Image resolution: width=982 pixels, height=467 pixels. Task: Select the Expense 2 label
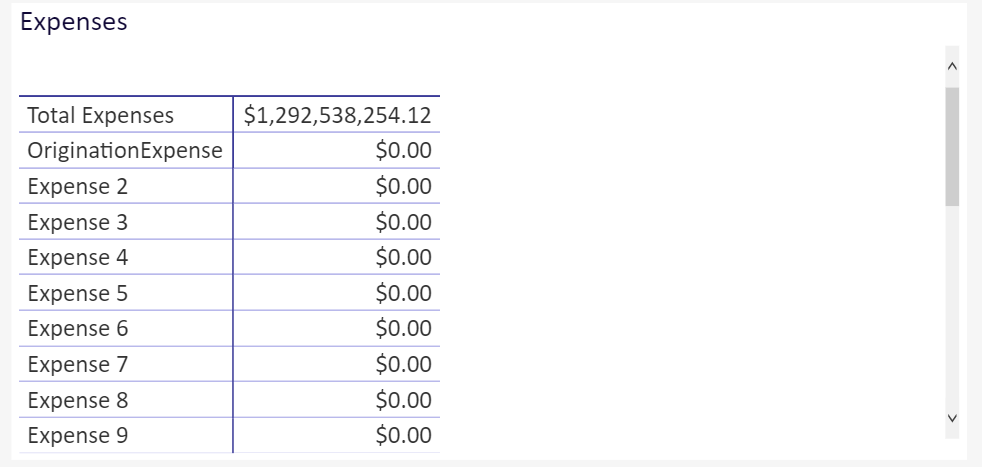[x=78, y=186]
